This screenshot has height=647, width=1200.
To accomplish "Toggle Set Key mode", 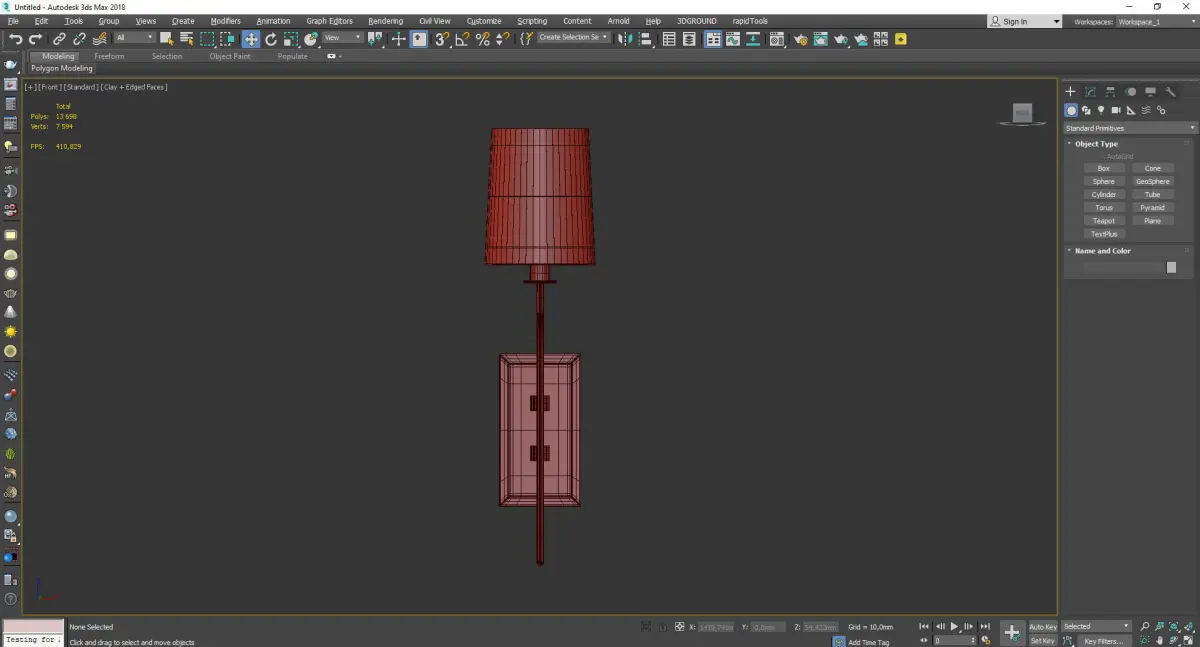I will (x=1043, y=641).
